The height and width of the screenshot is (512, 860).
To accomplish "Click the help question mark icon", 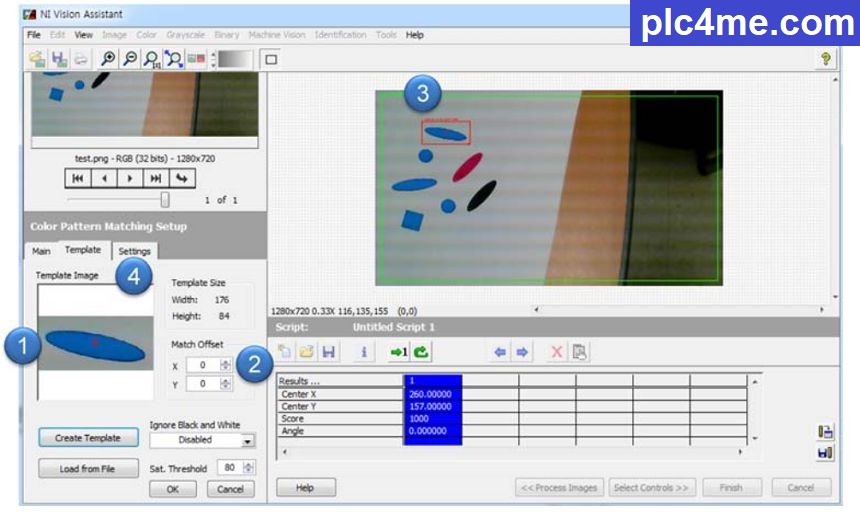I will [x=825, y=60].
